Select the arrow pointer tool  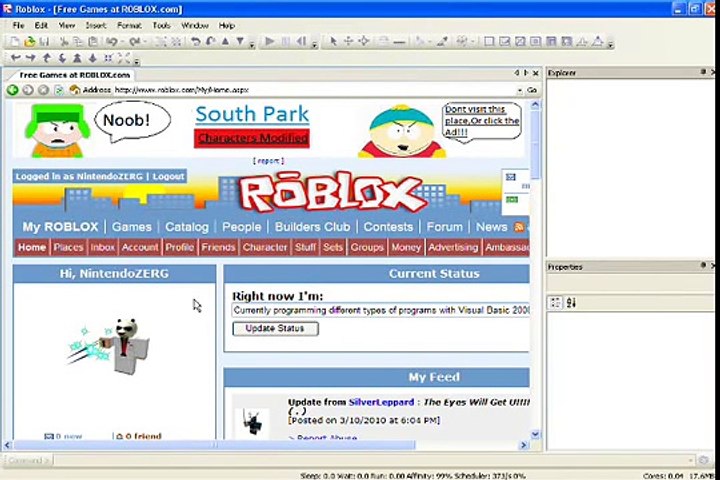(x=333, y=42)
